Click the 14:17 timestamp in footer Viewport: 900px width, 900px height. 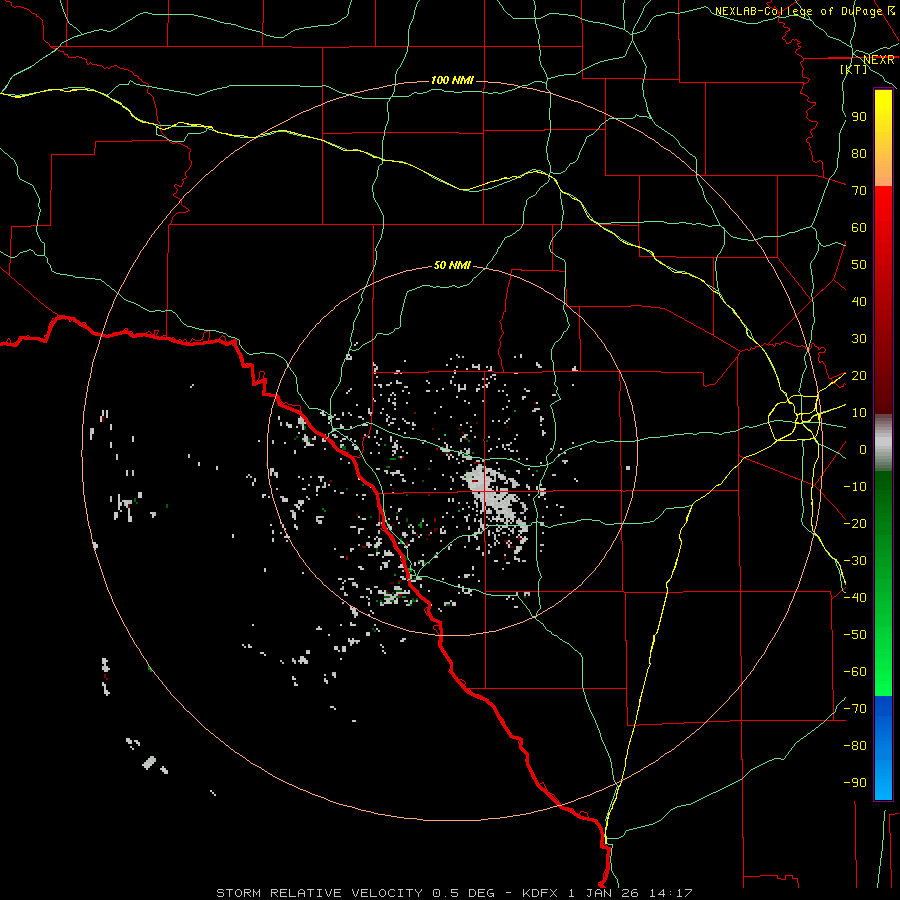click(x=670, y=893)
